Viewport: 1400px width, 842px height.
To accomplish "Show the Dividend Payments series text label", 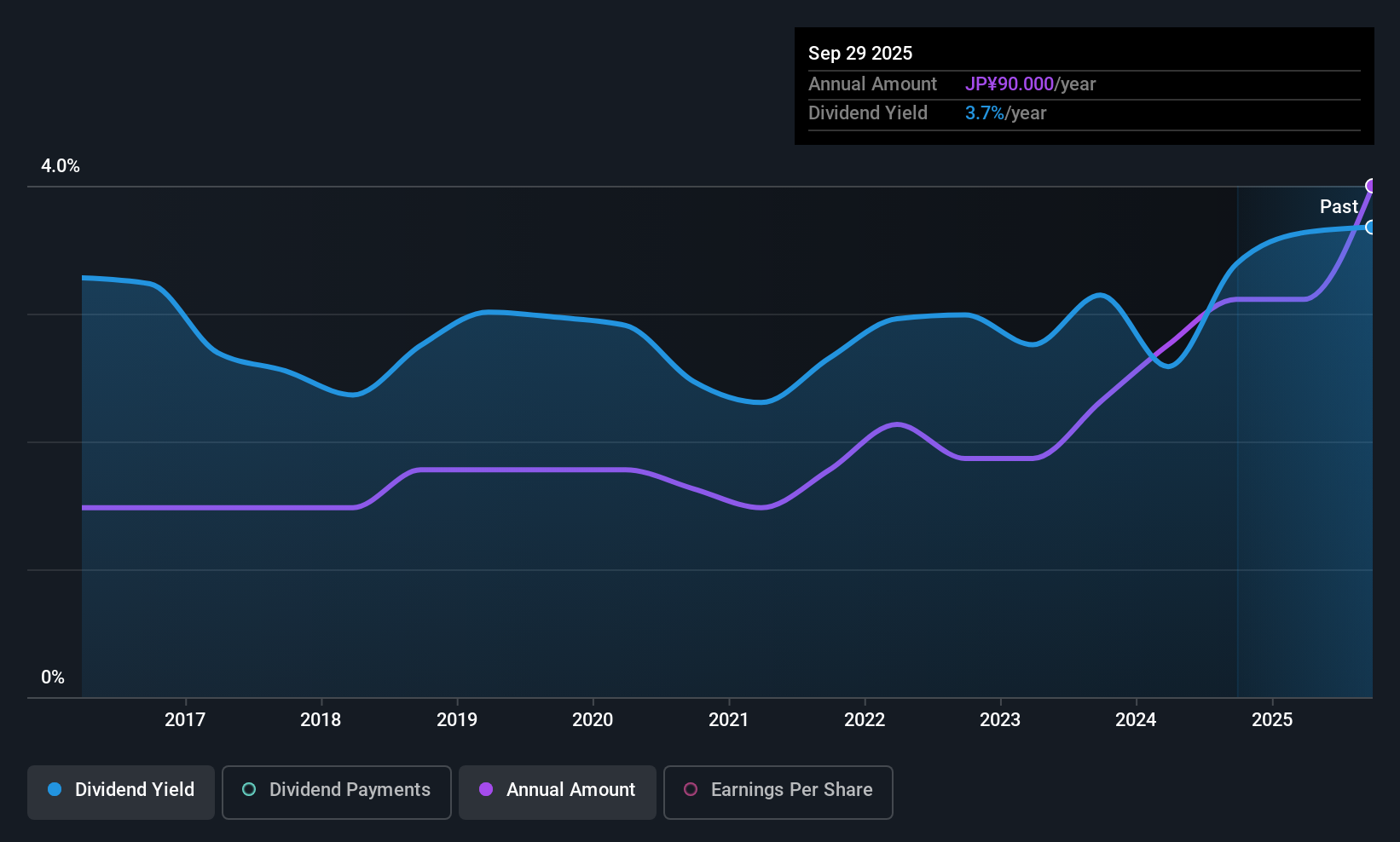I will click(350, 789).
